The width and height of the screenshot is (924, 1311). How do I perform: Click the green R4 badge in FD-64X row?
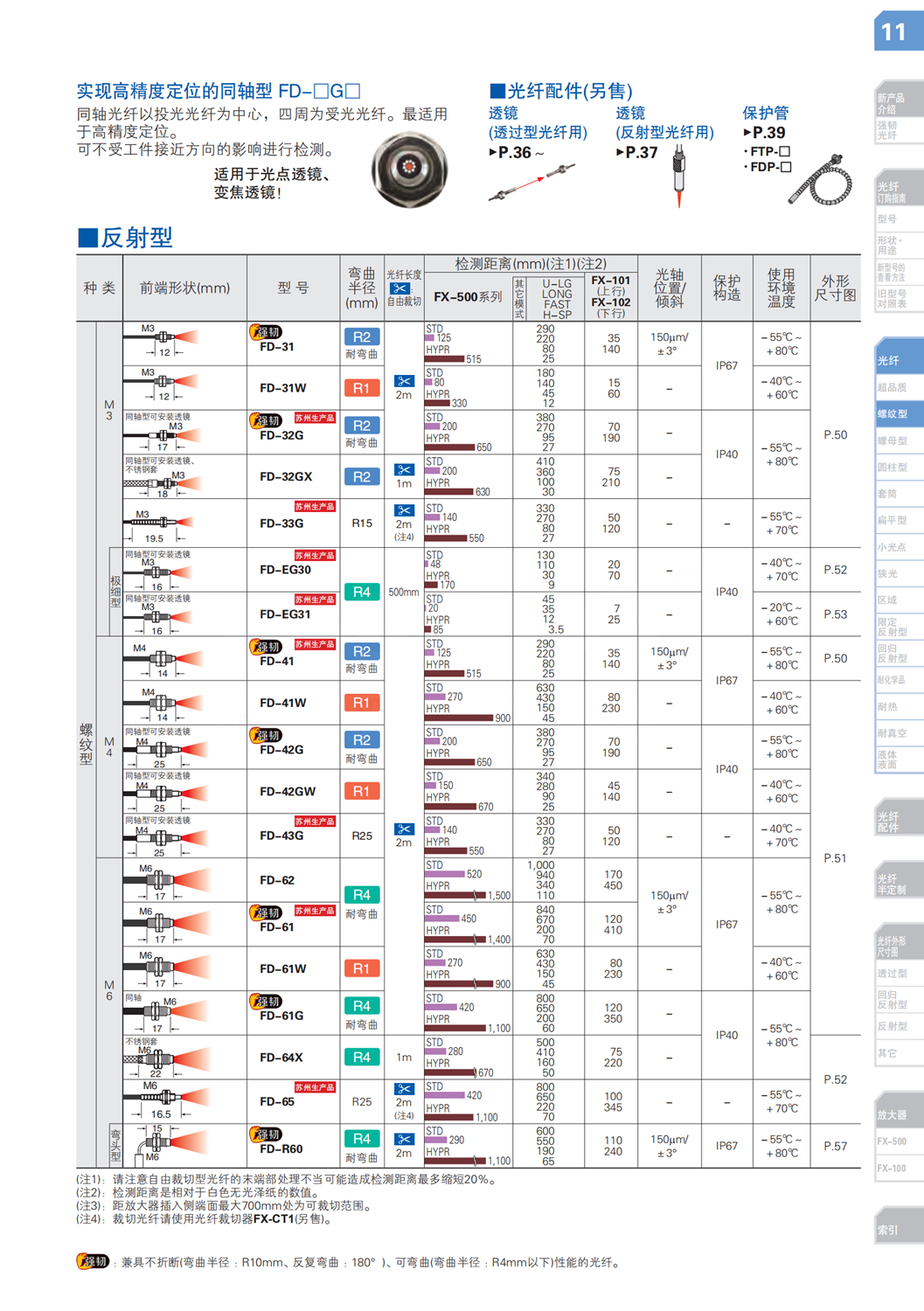[362, 1058]
